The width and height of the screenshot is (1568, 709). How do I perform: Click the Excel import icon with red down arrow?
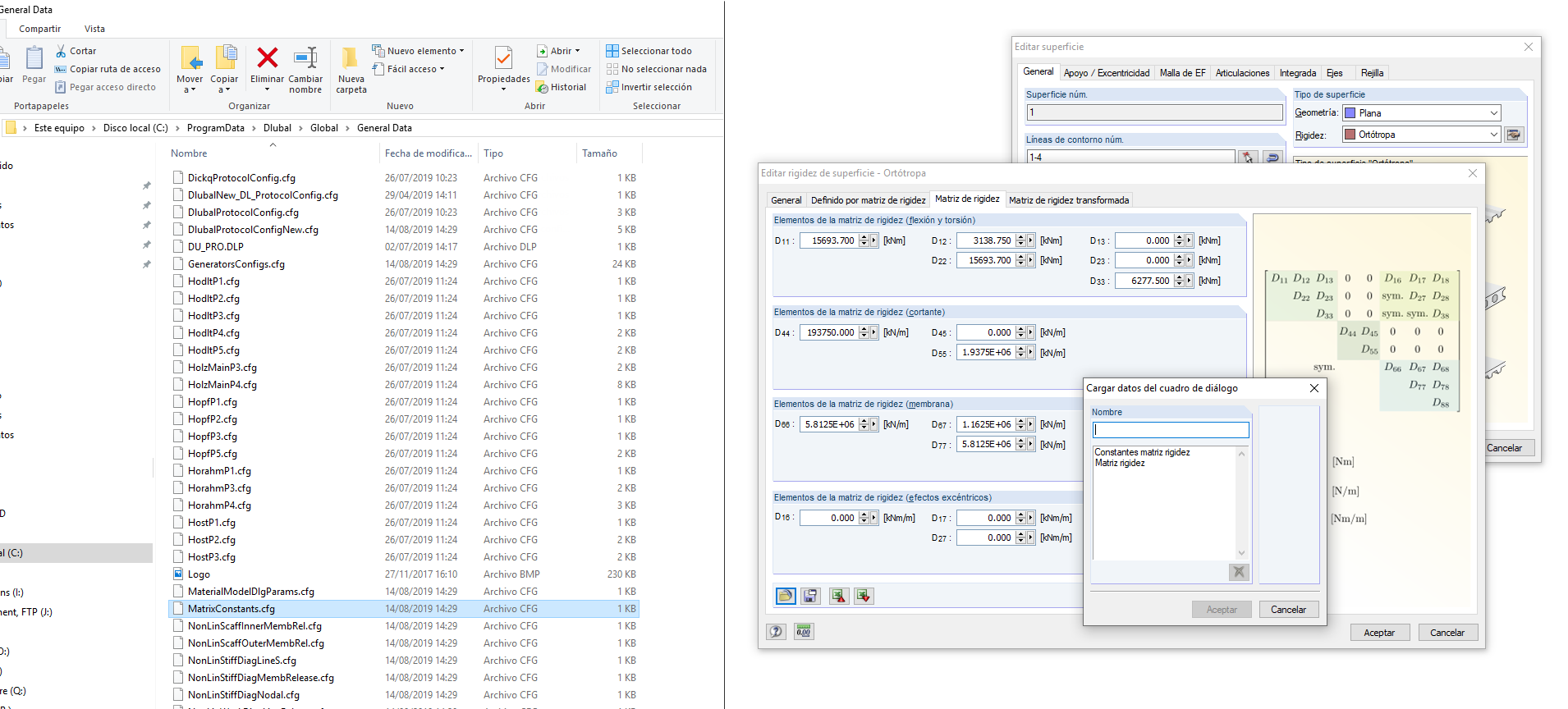click(864, 596)
